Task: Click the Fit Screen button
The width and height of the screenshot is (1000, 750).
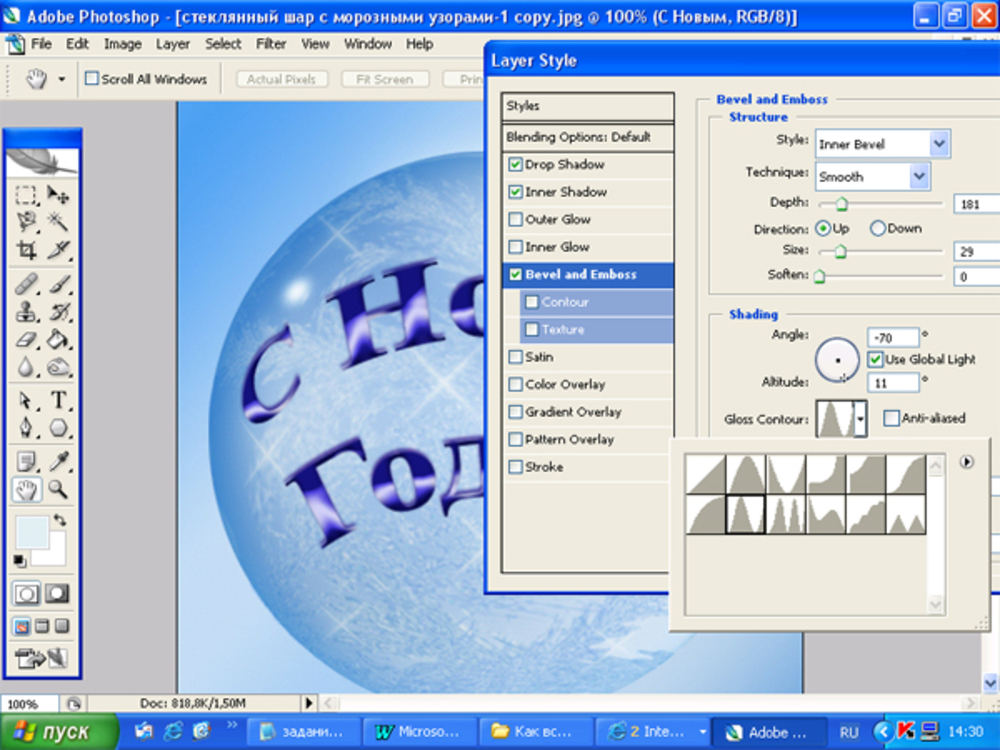Action: 385,79
